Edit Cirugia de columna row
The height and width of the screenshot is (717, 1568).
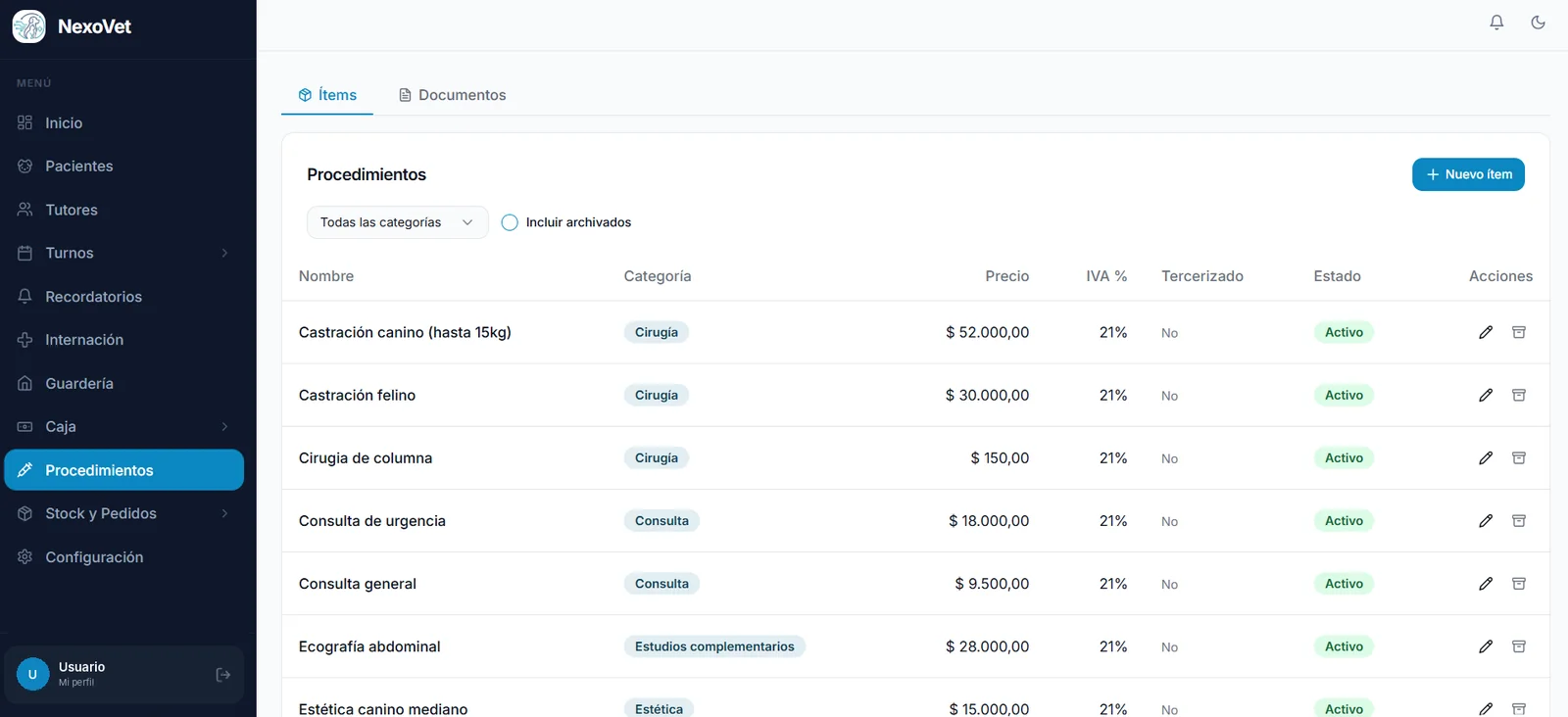[1486, 457]
